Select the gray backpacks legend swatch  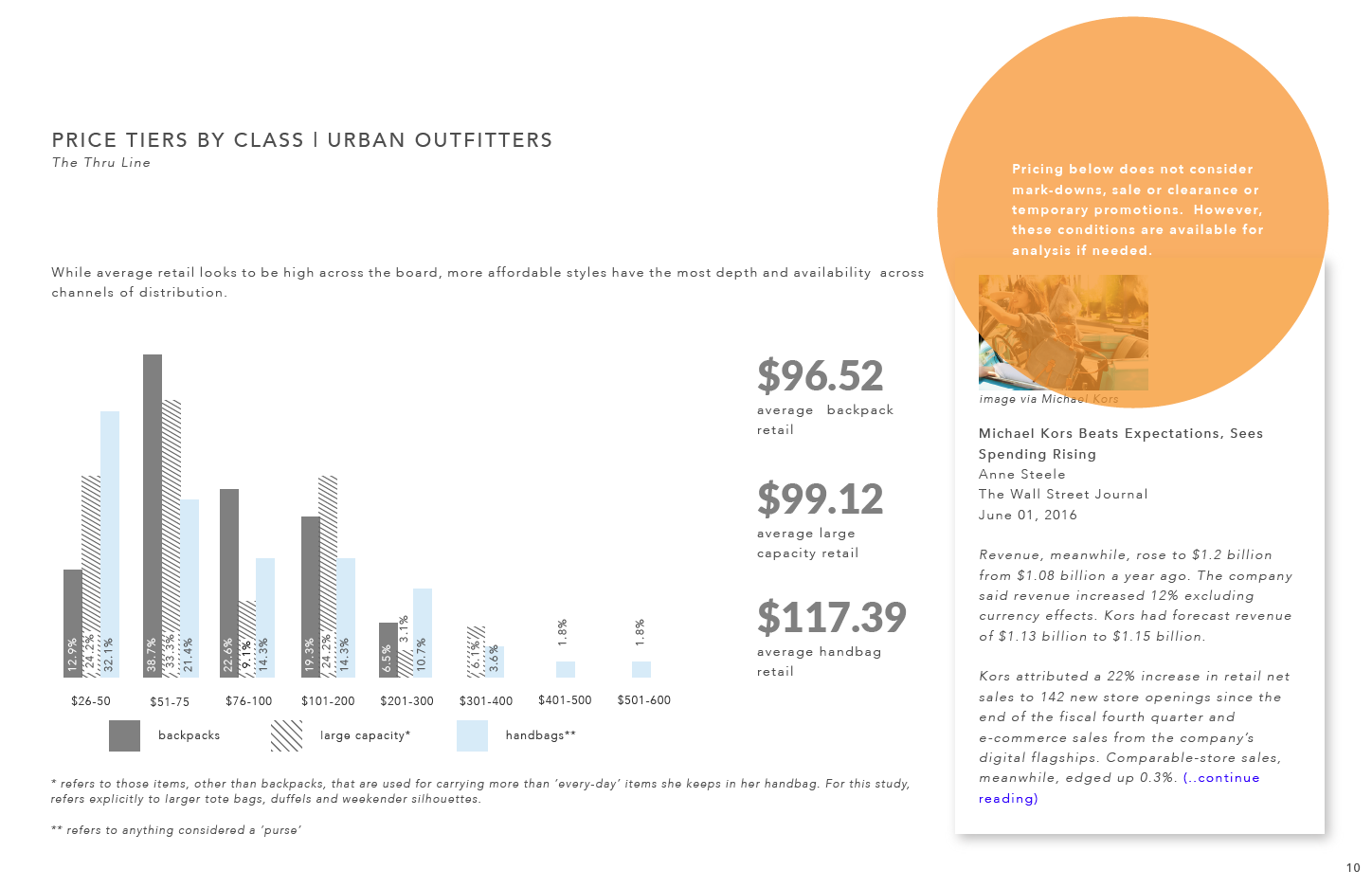click(x=124, y=735)
